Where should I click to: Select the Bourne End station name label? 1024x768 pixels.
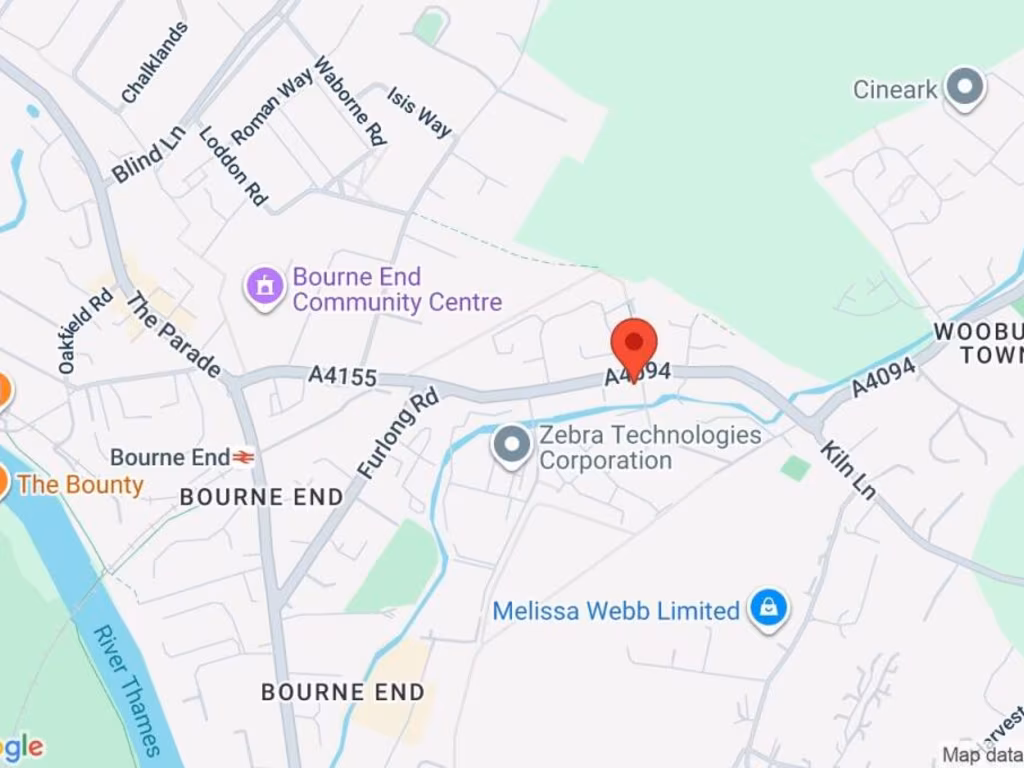(170, 458)
